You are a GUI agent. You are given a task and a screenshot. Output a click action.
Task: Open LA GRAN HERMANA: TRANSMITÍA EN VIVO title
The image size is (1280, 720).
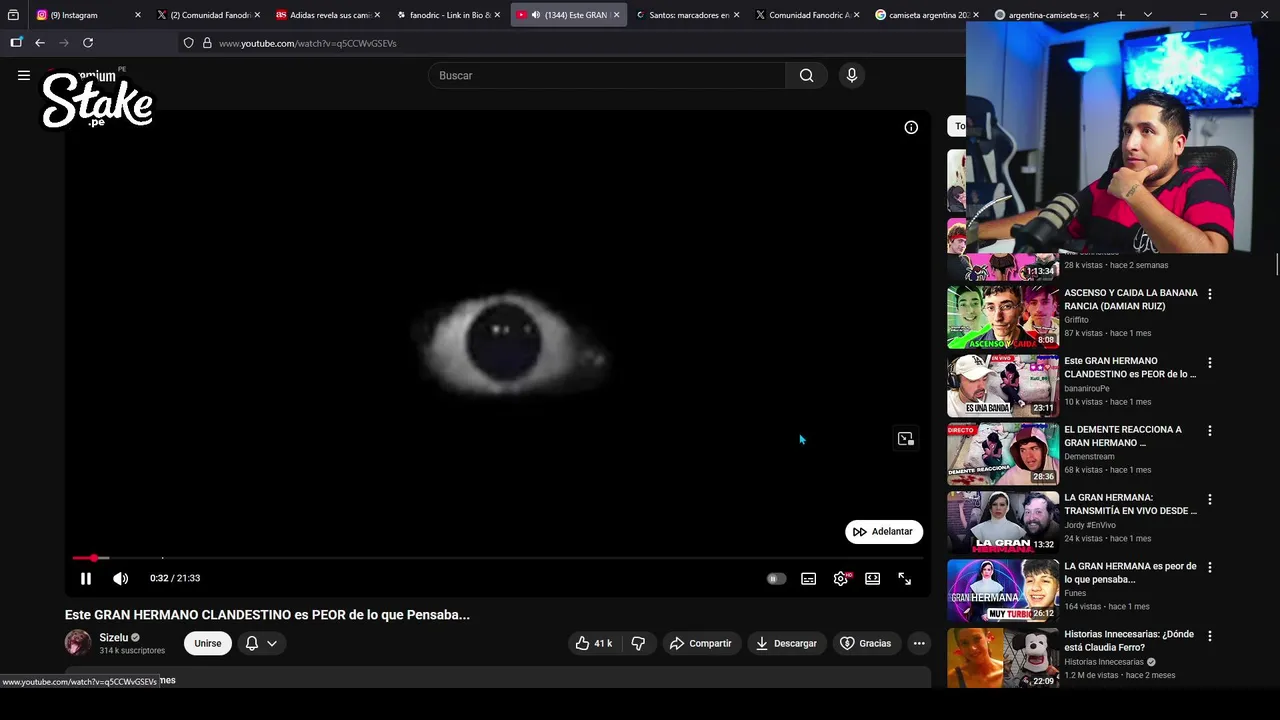pyautogui.click(x=1130, y=504)
